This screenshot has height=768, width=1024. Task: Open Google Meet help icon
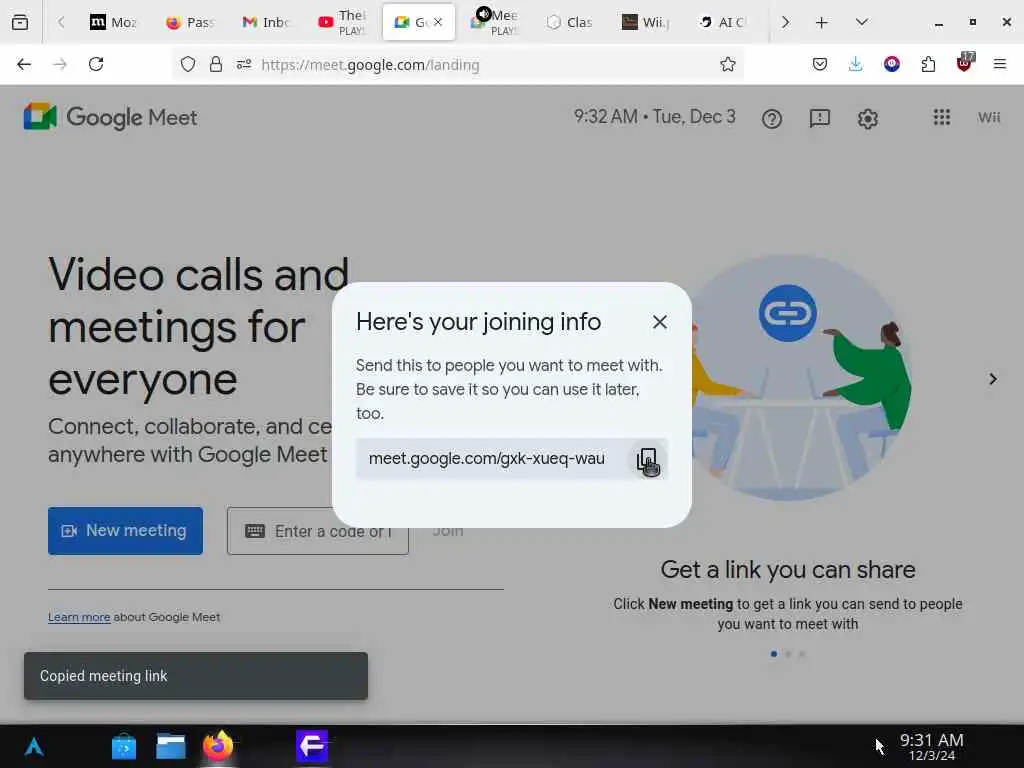[x=771, y=119]
